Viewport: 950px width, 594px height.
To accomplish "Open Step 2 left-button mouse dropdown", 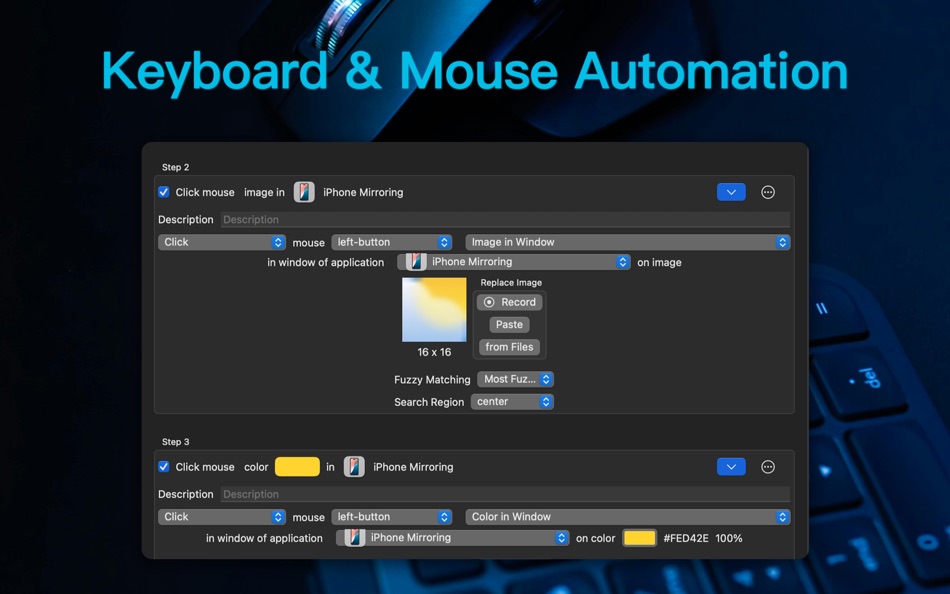I will pyautogui.click(x=392, y=242).
